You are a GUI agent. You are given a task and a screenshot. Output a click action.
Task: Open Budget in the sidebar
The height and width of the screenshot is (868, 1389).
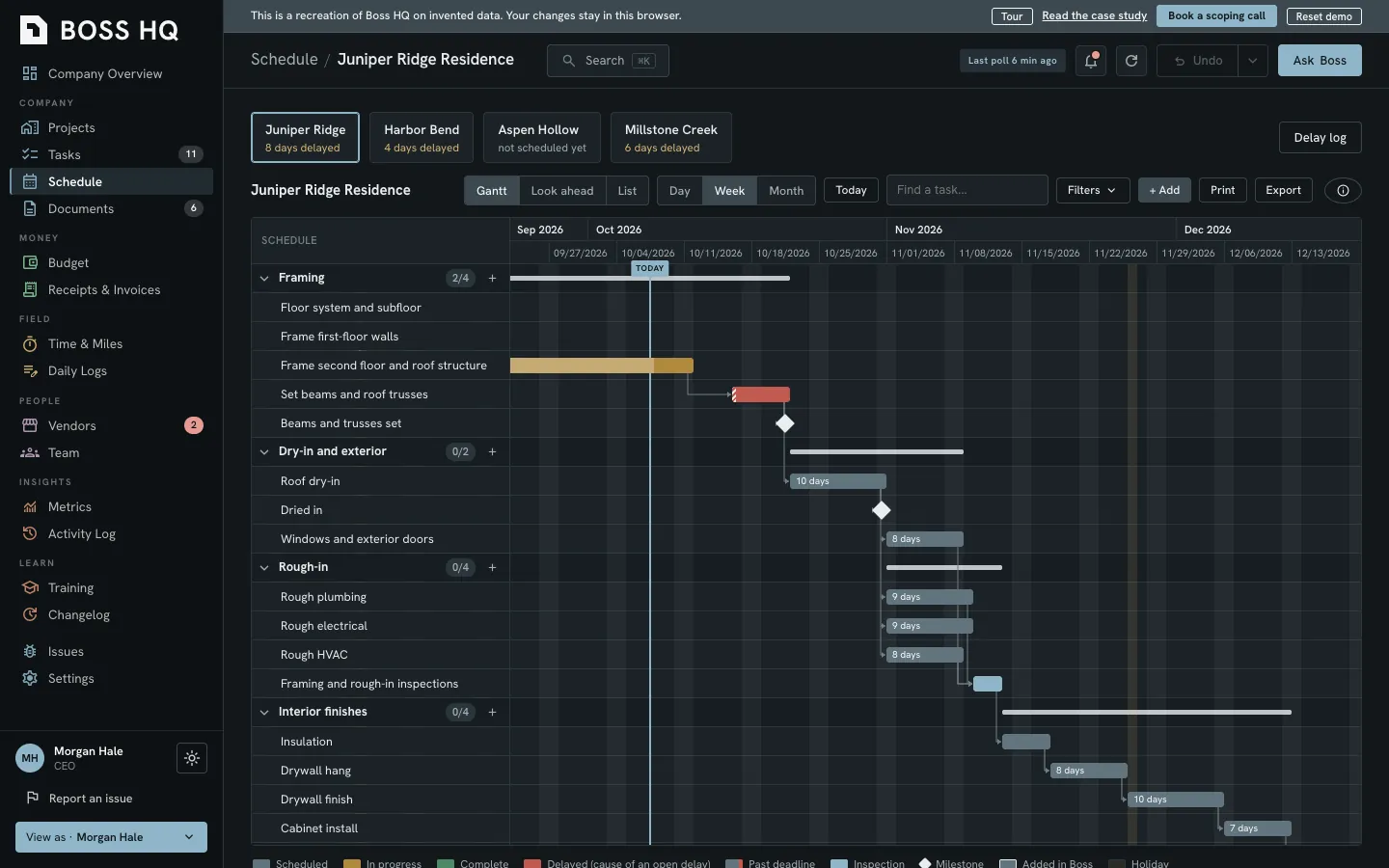point(111,263)
